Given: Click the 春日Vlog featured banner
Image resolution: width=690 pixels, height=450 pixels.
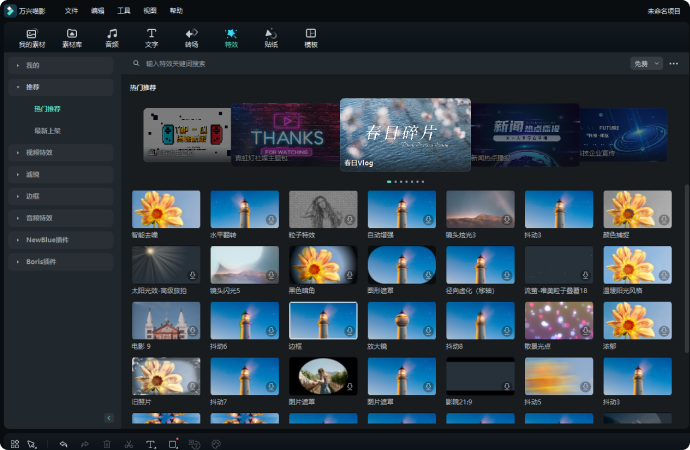Looking at the screenshot, I should [405, 133].
